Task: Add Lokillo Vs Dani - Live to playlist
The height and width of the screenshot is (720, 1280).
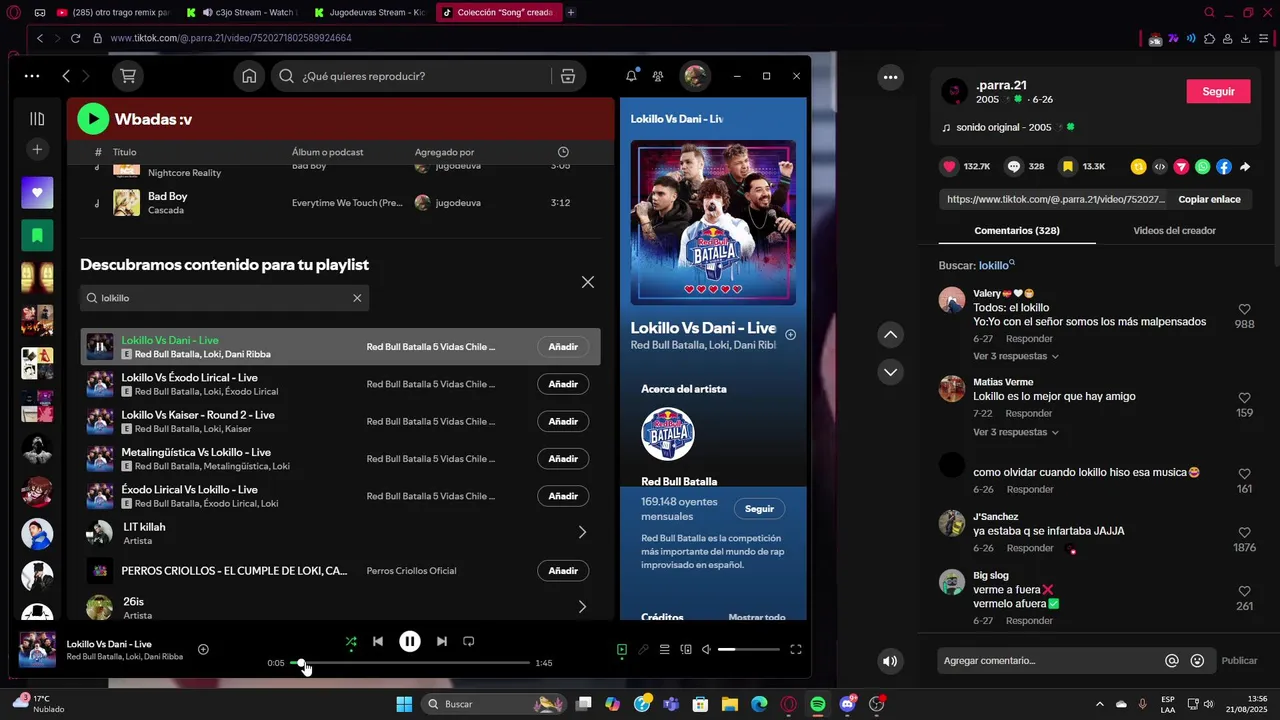Action: [563, 347]
